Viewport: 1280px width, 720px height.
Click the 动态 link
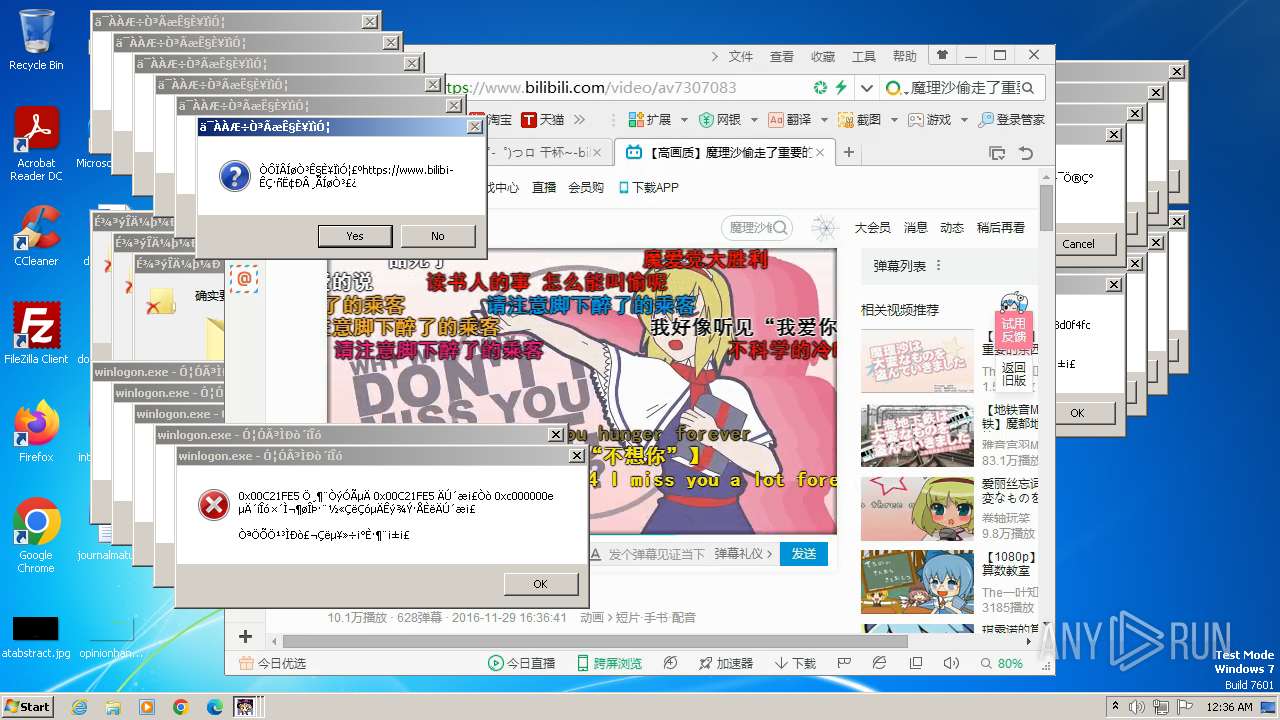point(951,228)
